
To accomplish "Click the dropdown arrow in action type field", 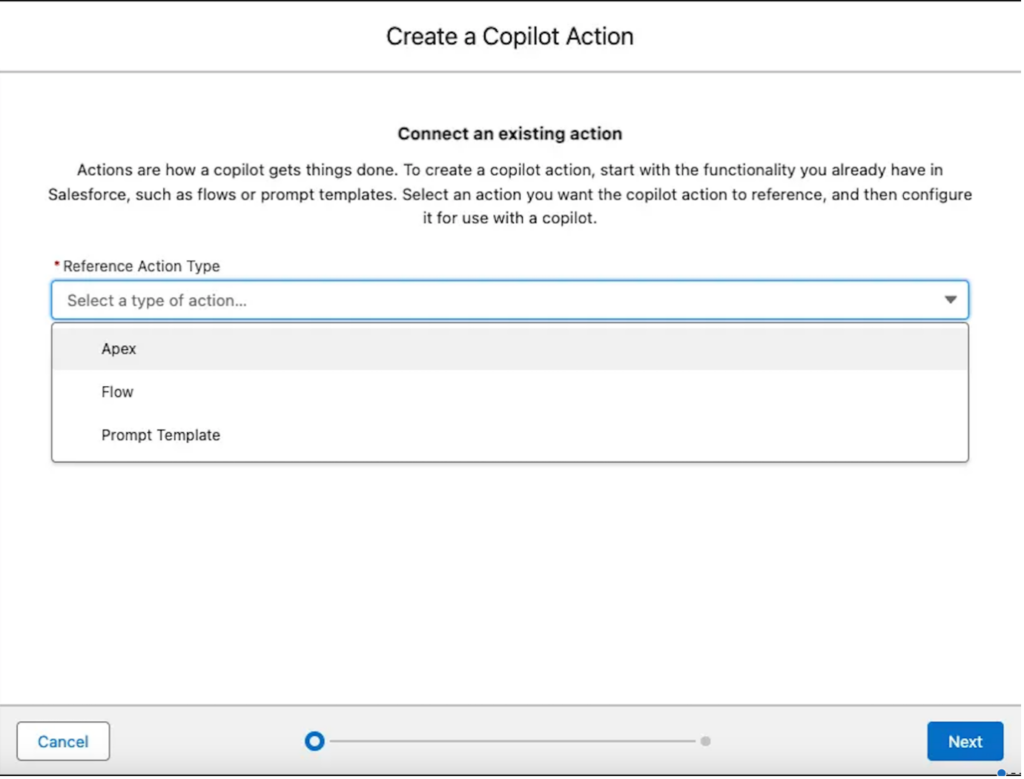I will tap(950, 300).
